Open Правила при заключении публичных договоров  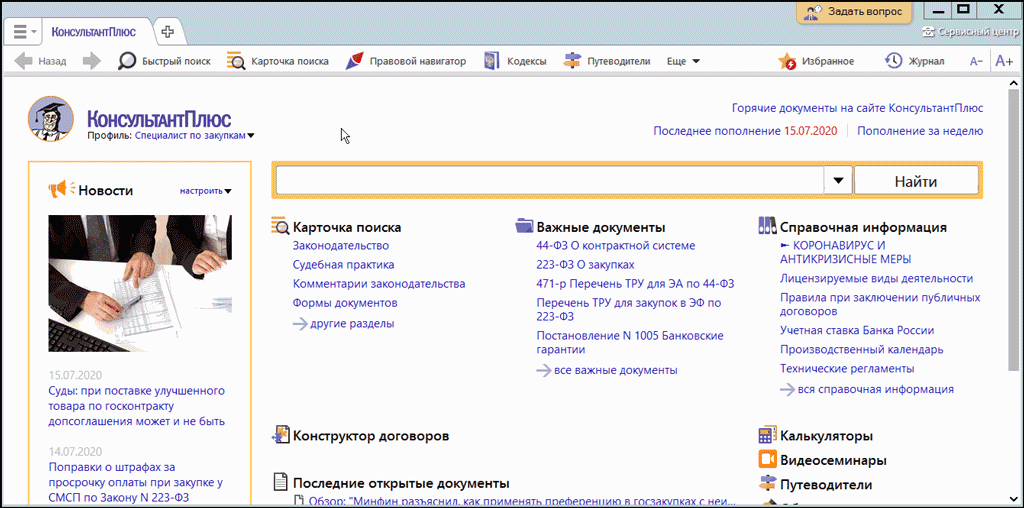(880, 304)
